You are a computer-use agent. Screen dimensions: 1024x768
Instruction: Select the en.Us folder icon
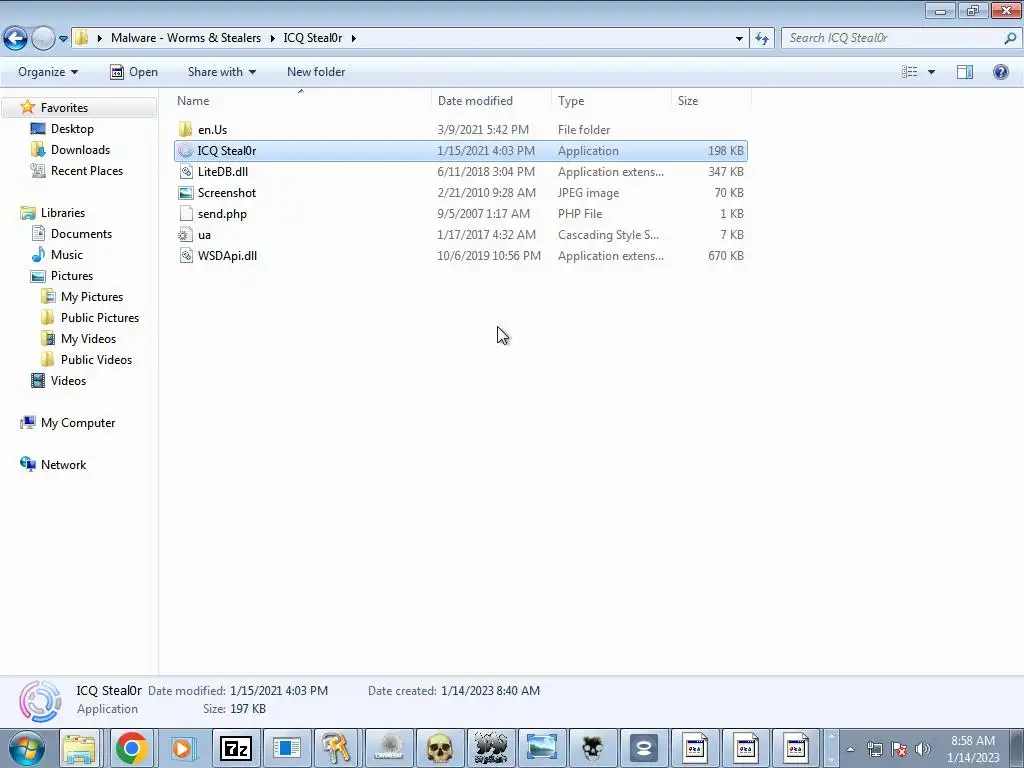(x=185, y=129)
